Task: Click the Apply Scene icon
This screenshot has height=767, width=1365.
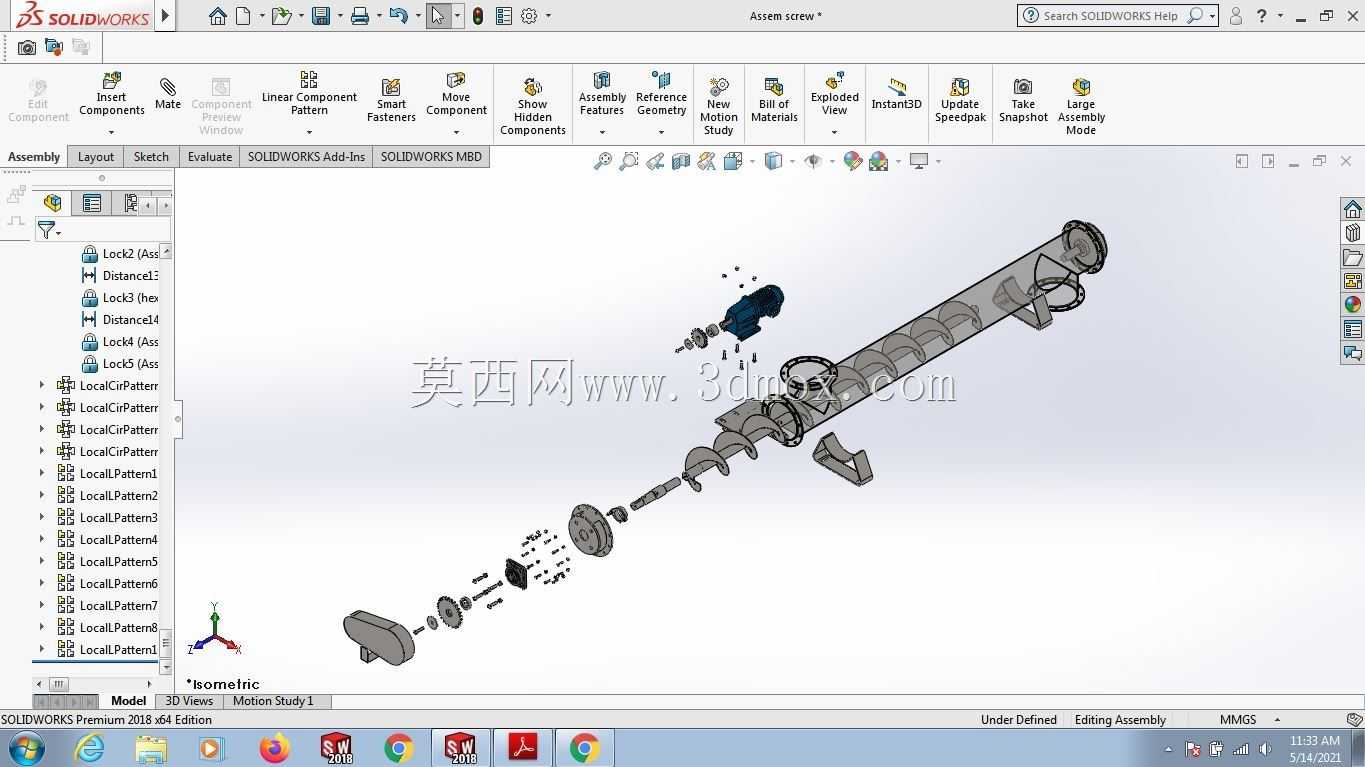Action: tap(879, 161)
